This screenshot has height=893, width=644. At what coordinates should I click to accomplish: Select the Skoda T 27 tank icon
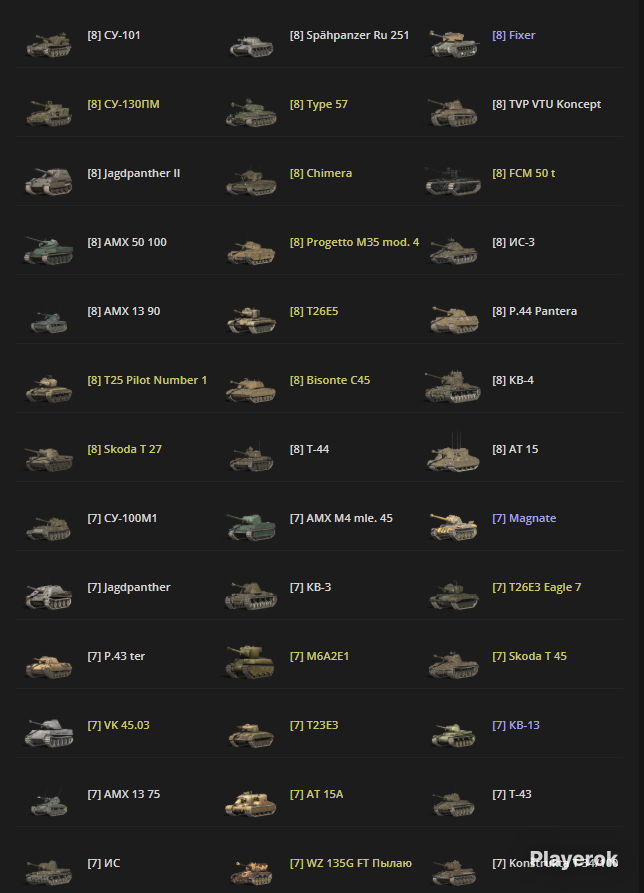coord(49,459)
